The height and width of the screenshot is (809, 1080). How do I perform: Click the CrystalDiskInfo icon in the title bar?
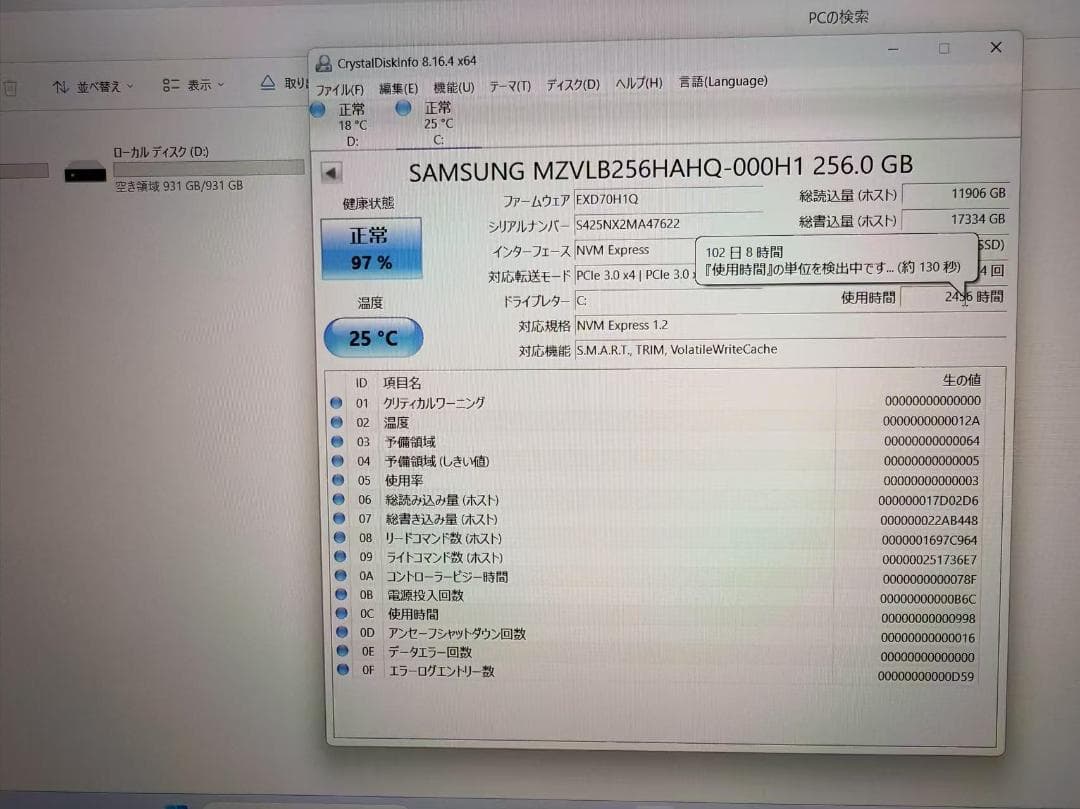point(323,62)
